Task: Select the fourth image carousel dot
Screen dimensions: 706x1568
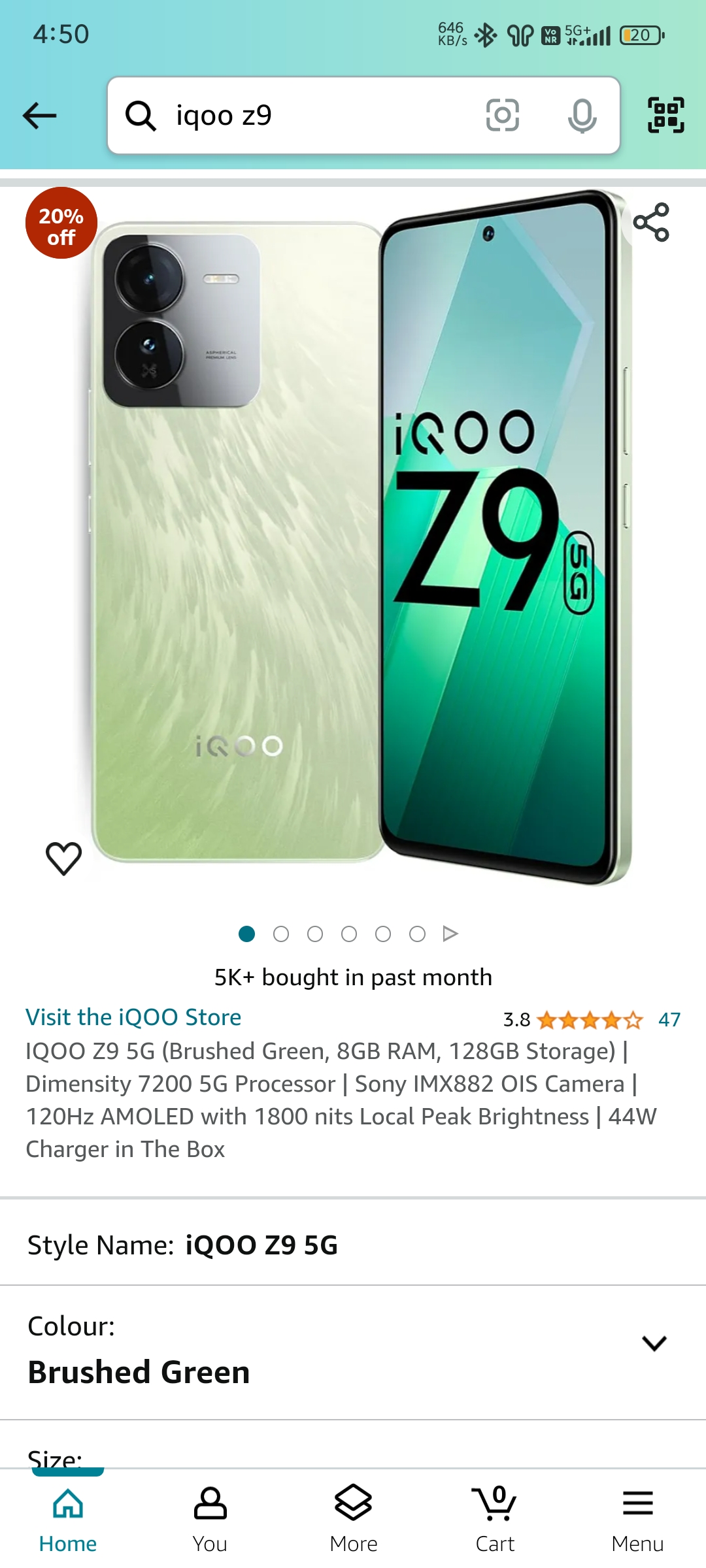Action: [349, 934]
